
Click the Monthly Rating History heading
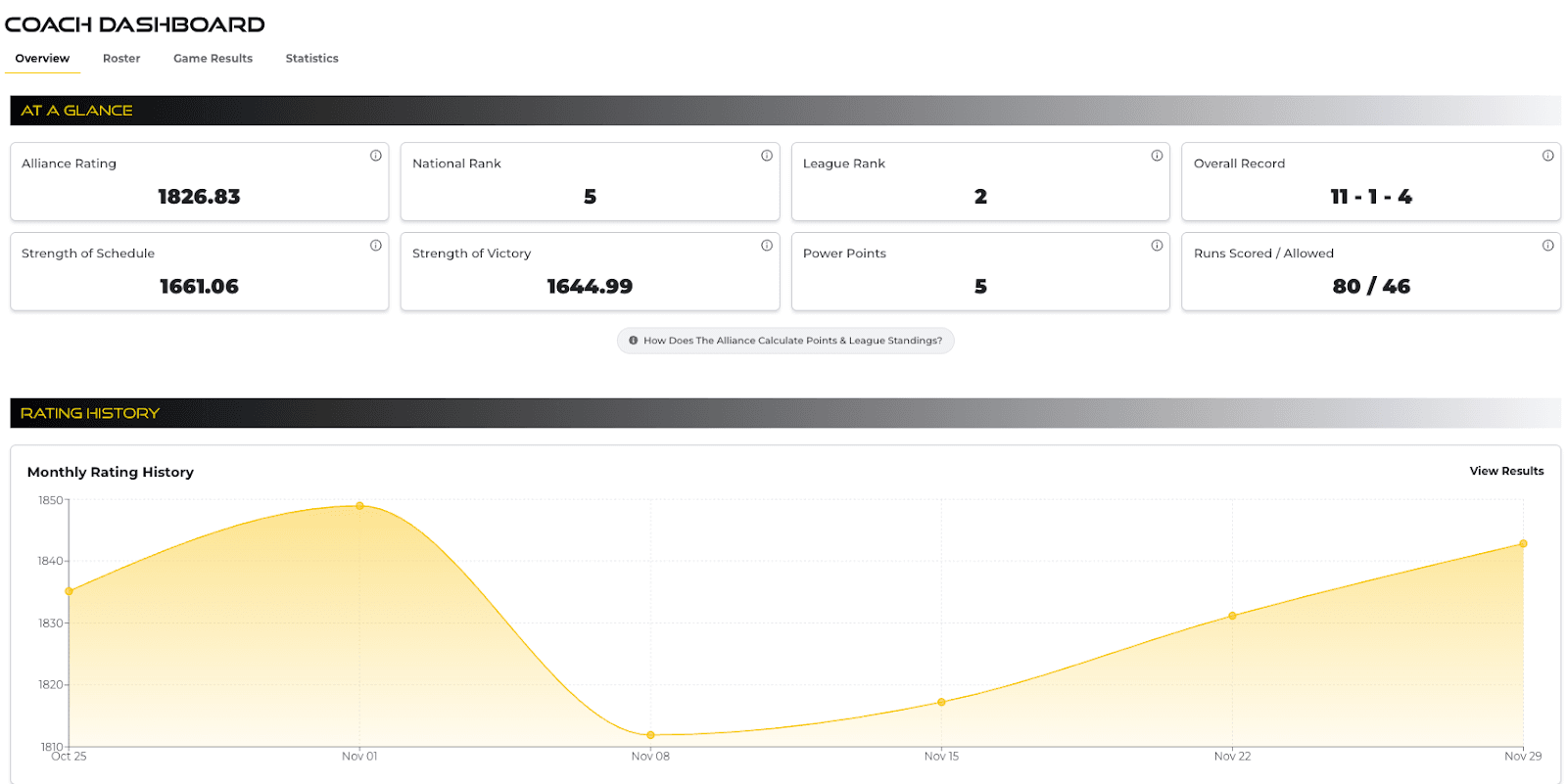(111, 472)
